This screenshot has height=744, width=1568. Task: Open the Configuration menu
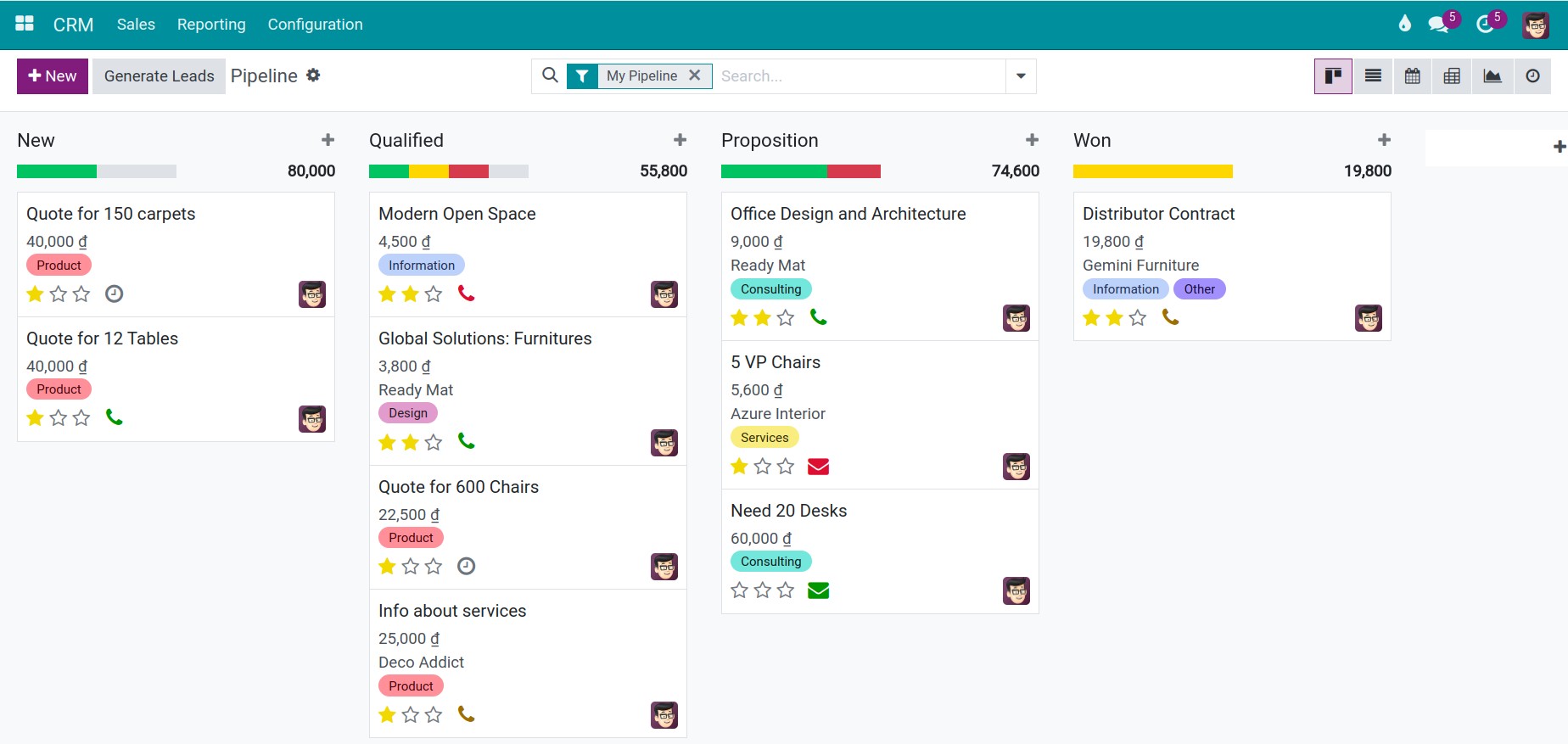316,25
